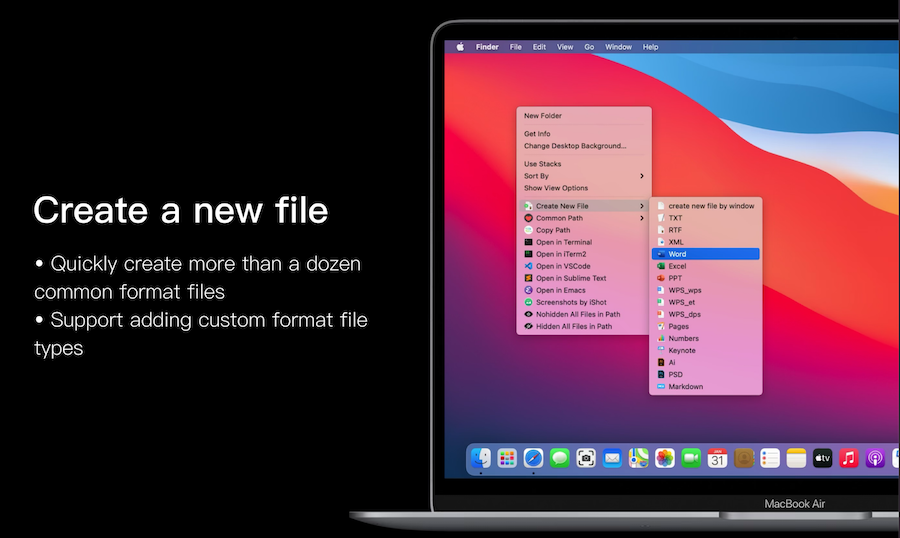The height and width of the screenshot is (538, 900).
Task: Click the iShot screenshots icon
Action: point(528,302)
